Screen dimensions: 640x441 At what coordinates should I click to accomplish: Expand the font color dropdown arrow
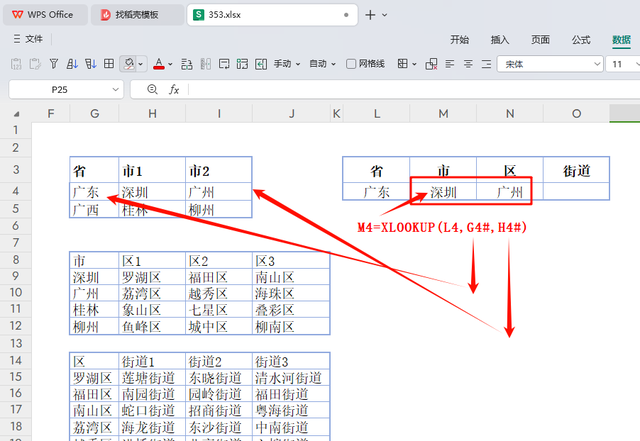pyautogui.click(x=170, y=64)
